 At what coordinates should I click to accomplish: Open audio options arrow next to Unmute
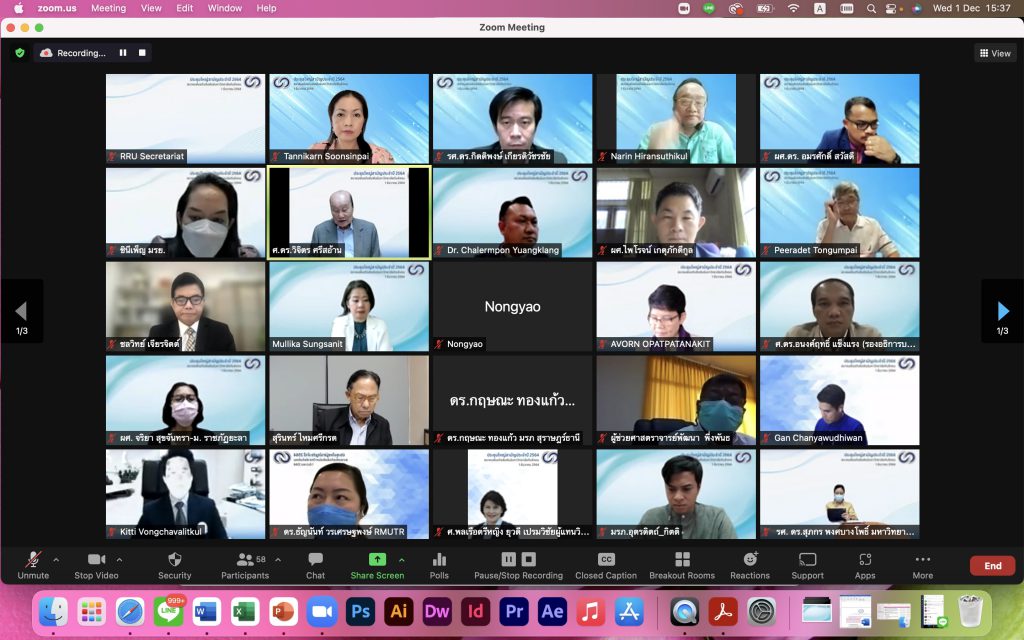coord(56,560)
